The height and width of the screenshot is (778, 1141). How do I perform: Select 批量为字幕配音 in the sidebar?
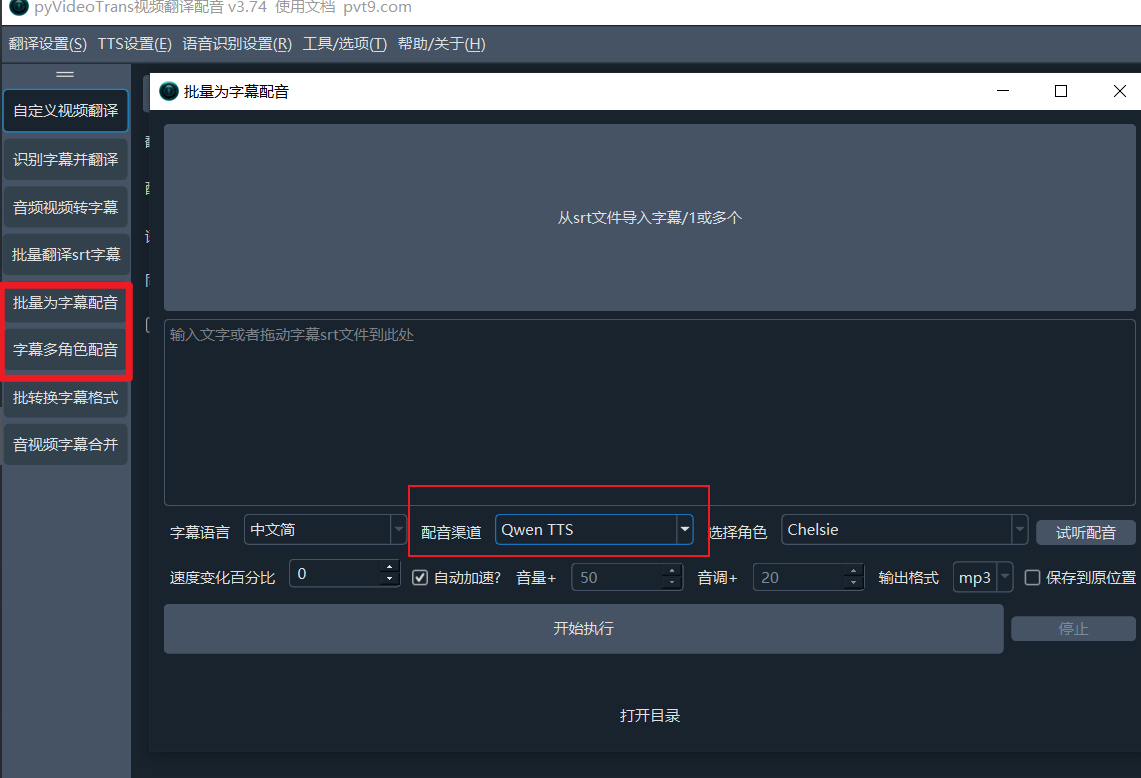tap(65, 303)
